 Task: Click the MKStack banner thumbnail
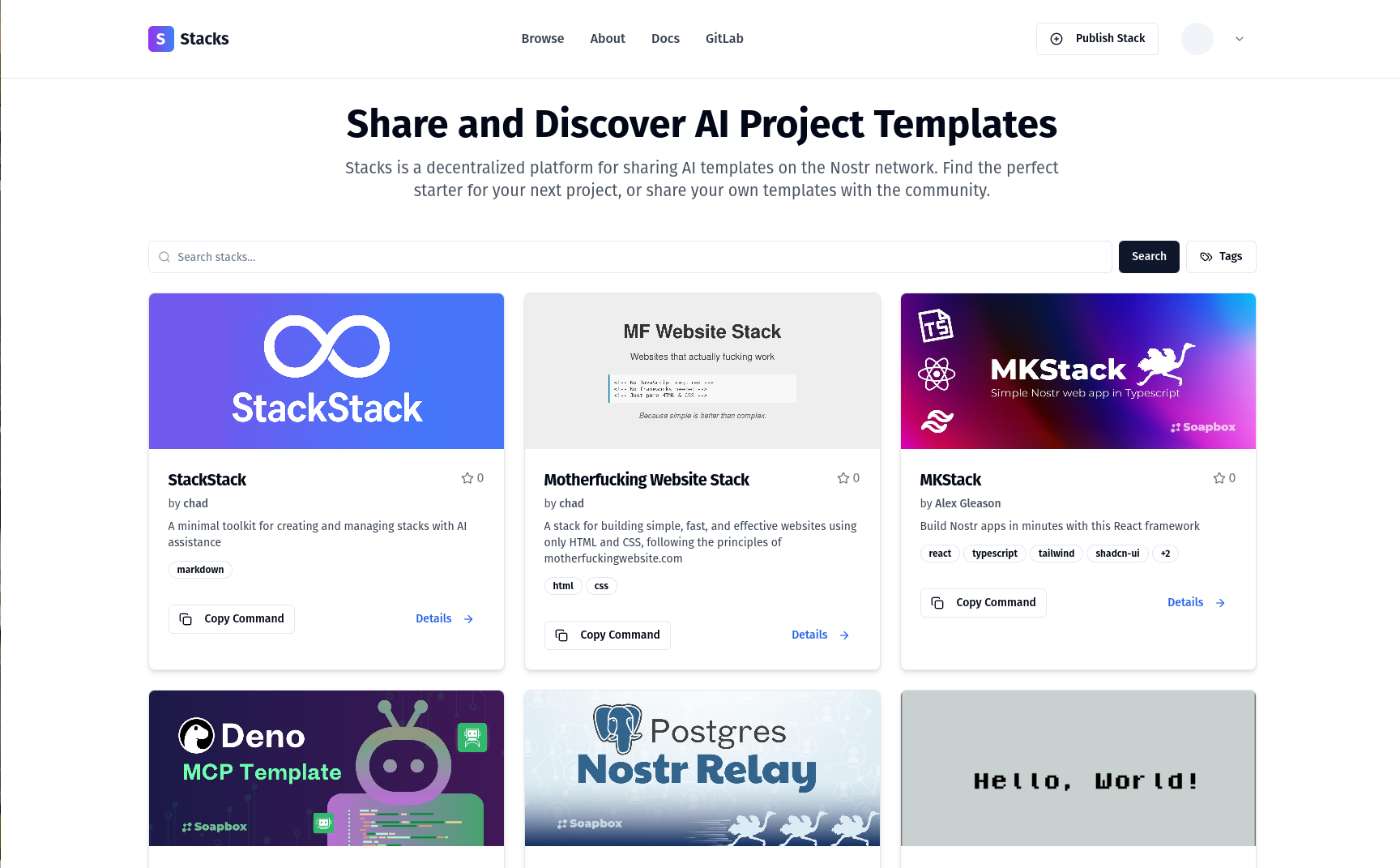tap(1078, 370)
